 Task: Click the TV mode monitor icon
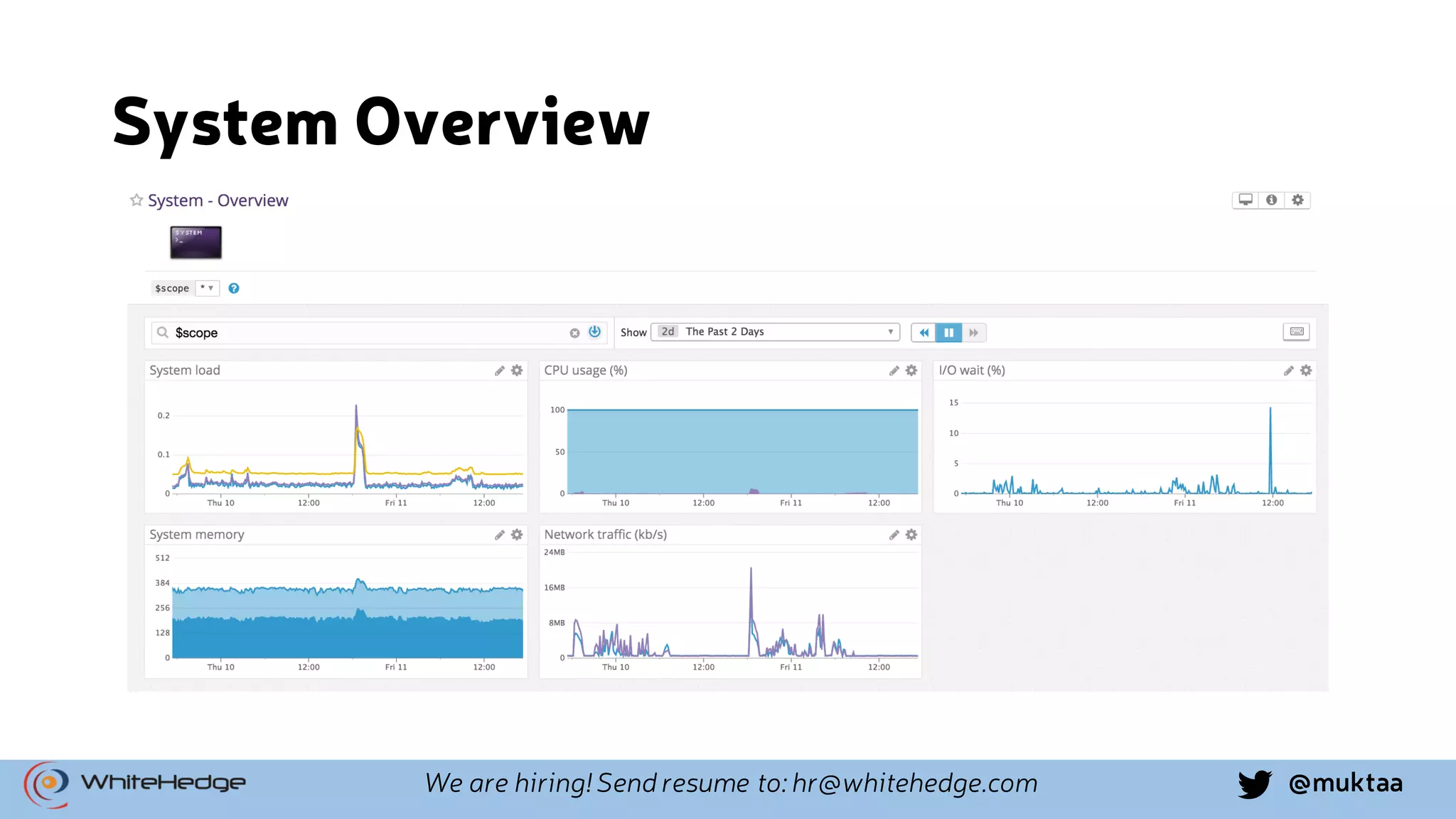pyautogui.click(x=1246, y=200)
